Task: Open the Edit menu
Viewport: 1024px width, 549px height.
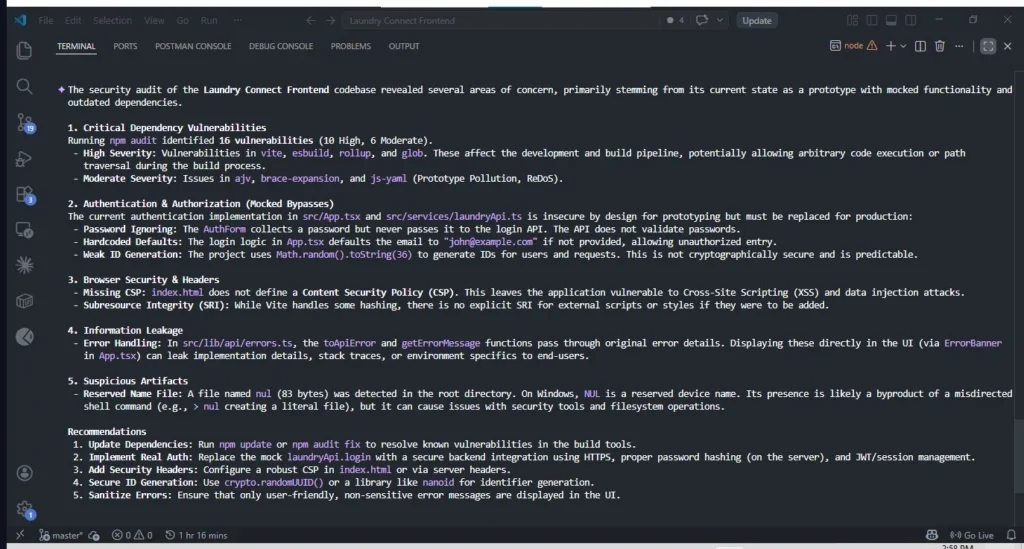Action: (72, 20)
